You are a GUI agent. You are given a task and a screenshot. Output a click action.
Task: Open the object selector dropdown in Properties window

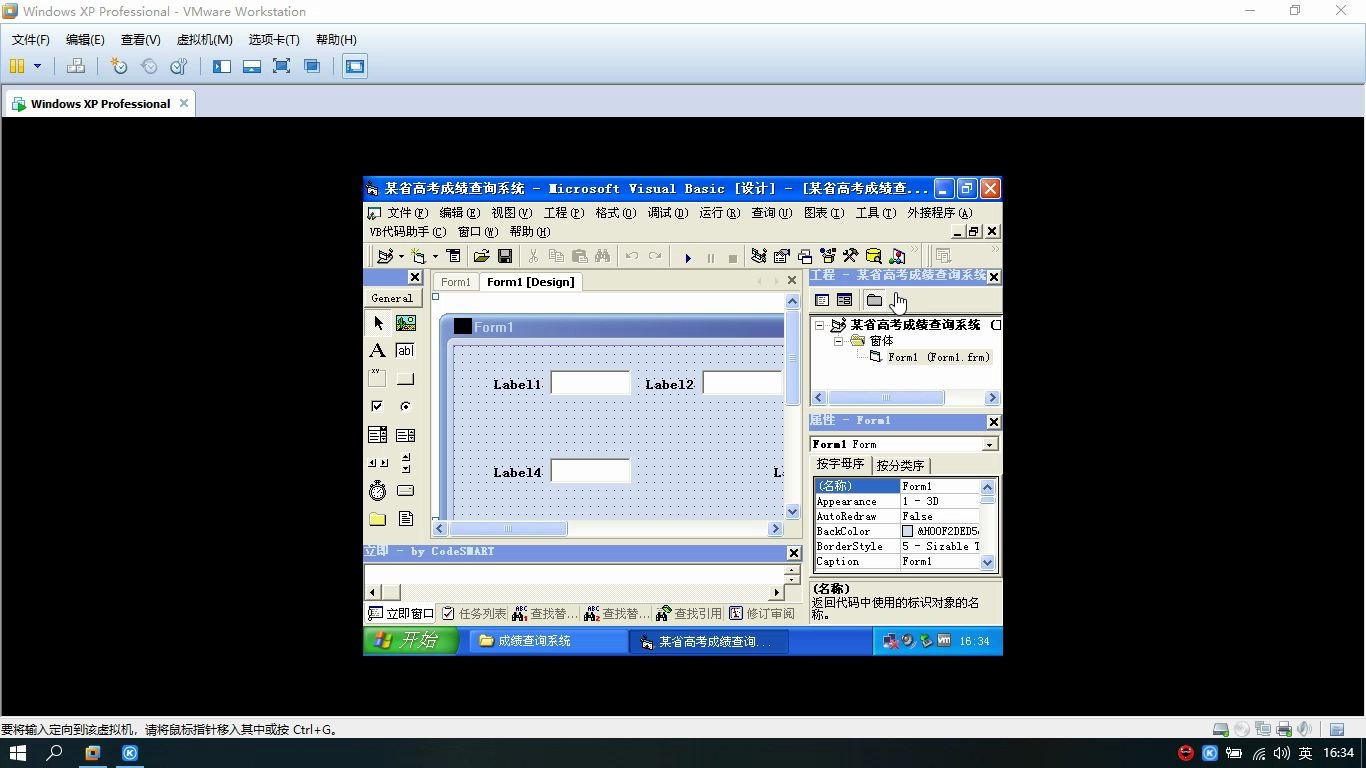pos(989,443)
